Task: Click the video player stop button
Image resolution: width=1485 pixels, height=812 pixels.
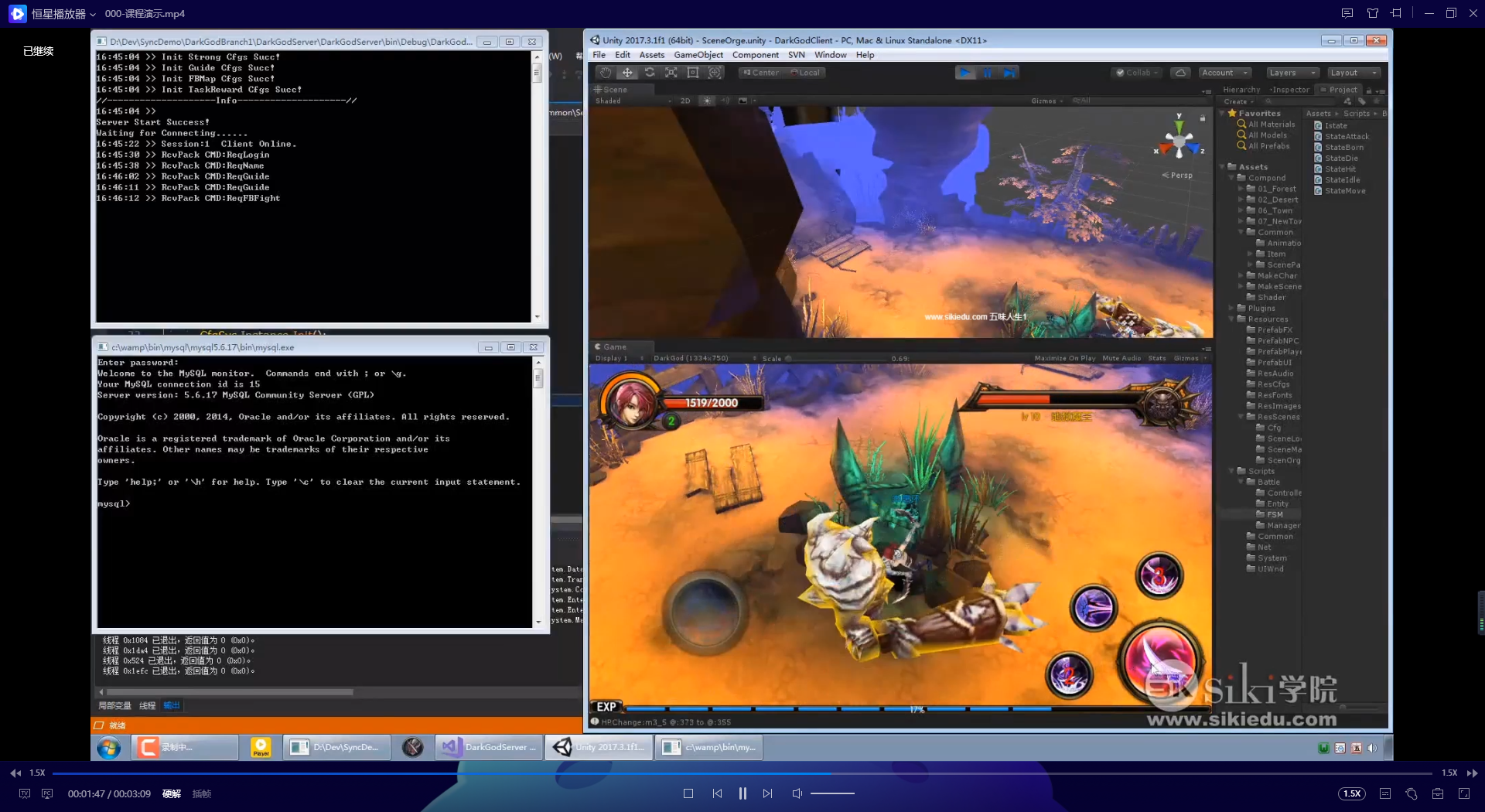Action: point(688,793)
